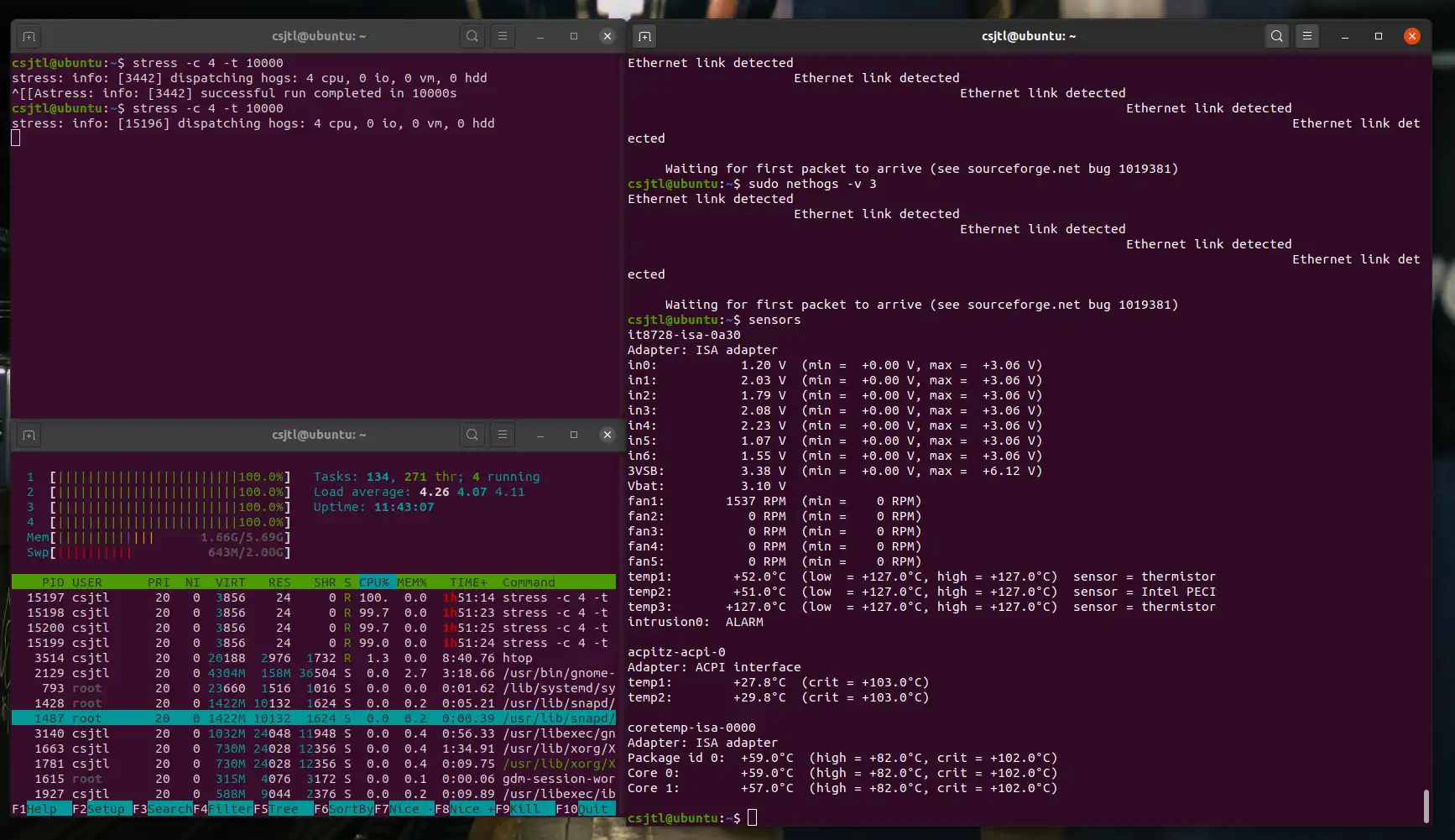Click Search in htop function bar
The width and height of the screenshot is (1455, 840).
[x=169, y=809]
